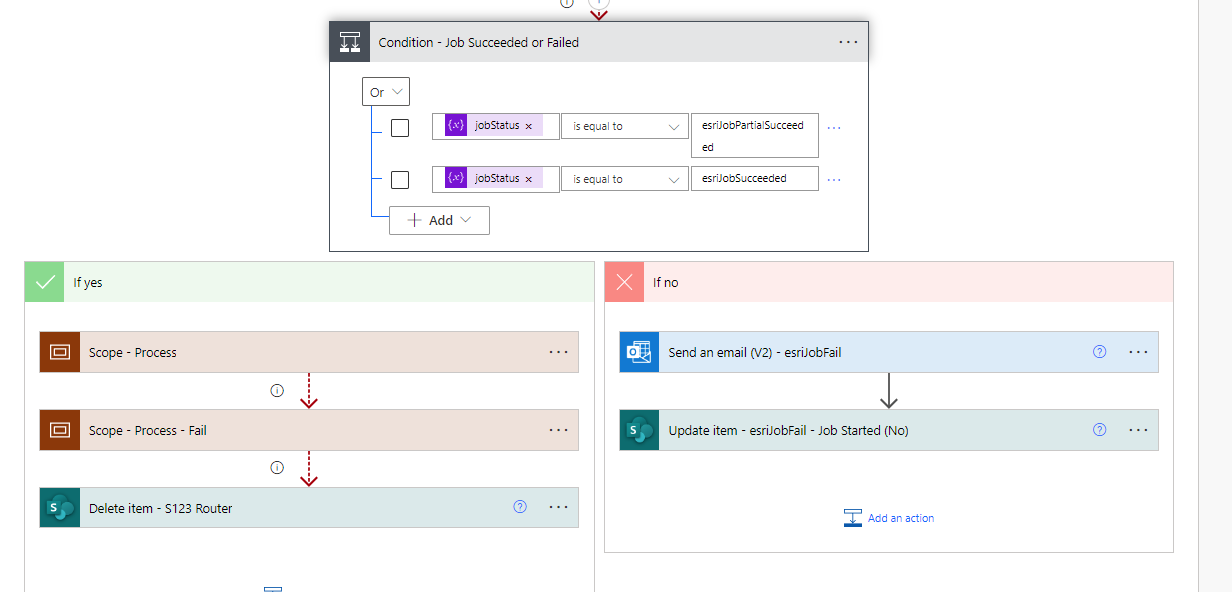Click the Scope - Process icon

pos(59,352)
